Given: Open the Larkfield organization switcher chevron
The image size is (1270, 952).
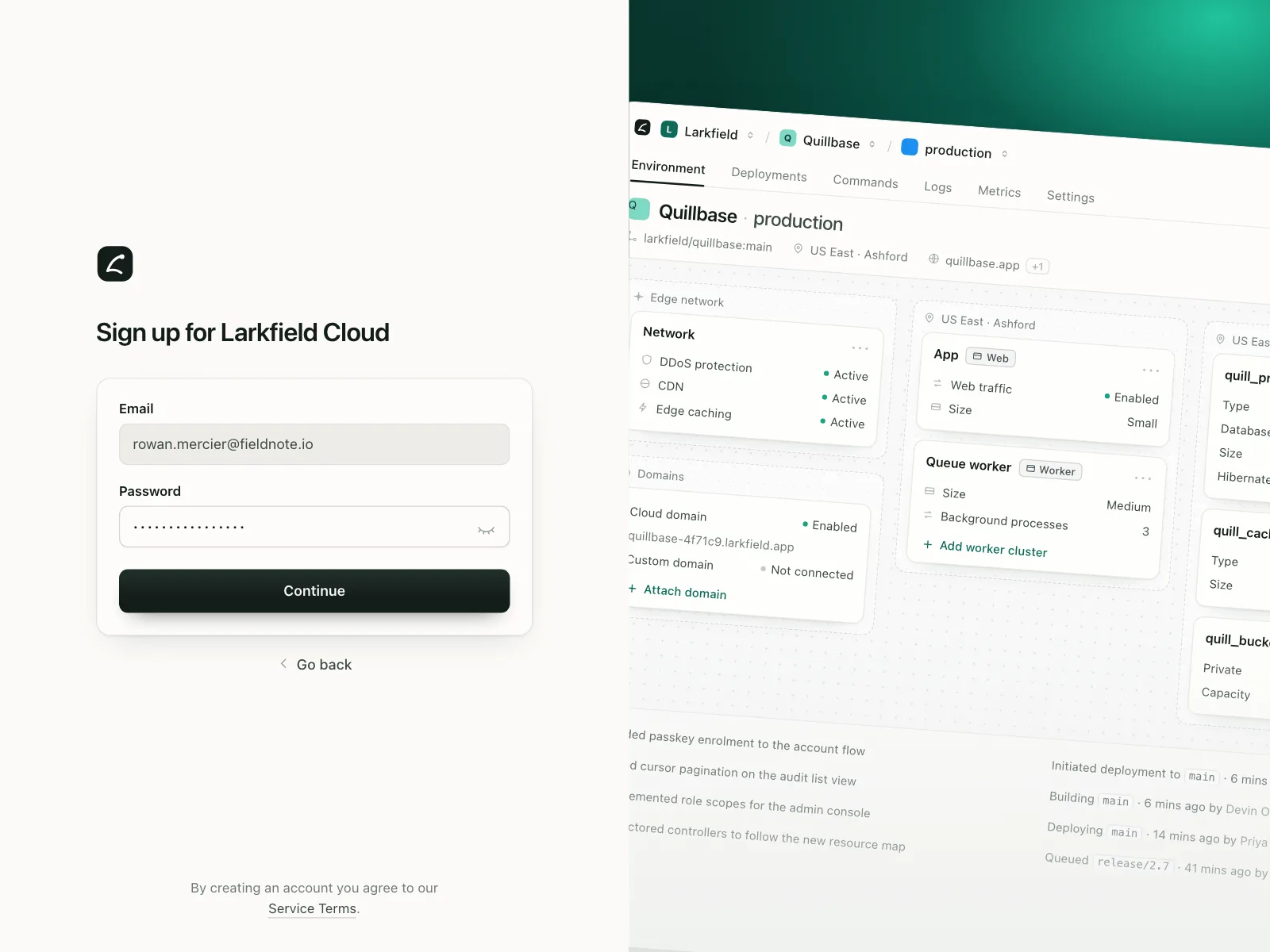Looking at the screenshot, I should click(750, 136).
